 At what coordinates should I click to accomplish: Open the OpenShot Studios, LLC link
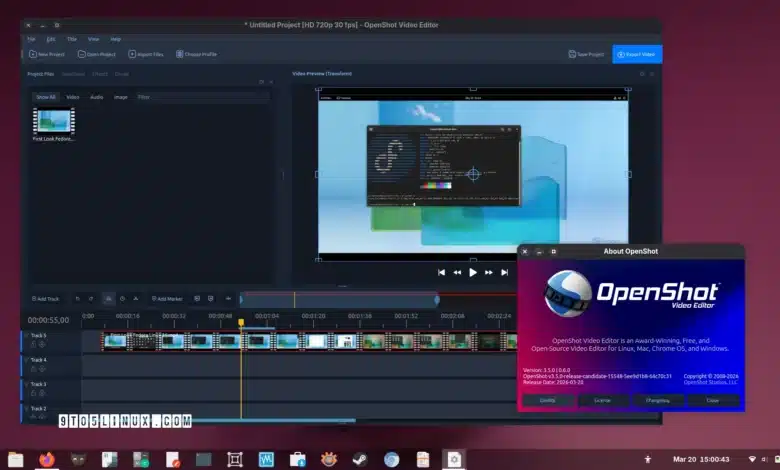[711, 382]
